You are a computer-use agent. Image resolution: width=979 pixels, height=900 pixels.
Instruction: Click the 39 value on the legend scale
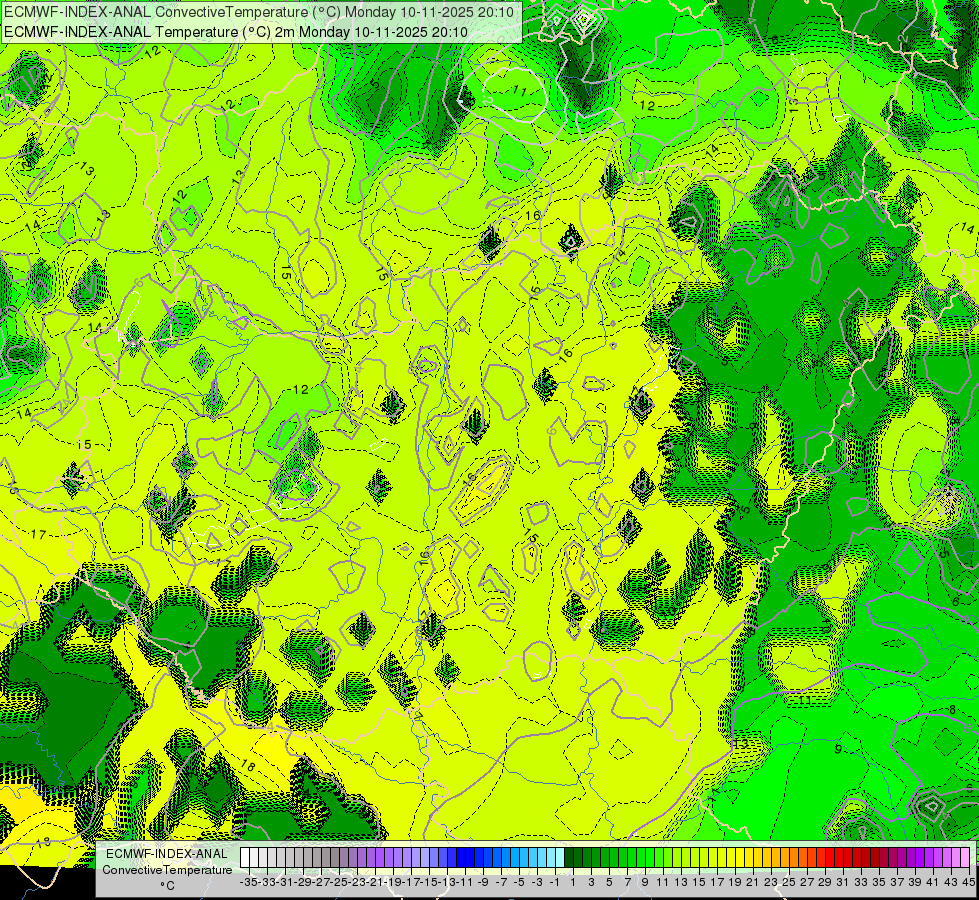pyautogui.click(x=915, y=883)
